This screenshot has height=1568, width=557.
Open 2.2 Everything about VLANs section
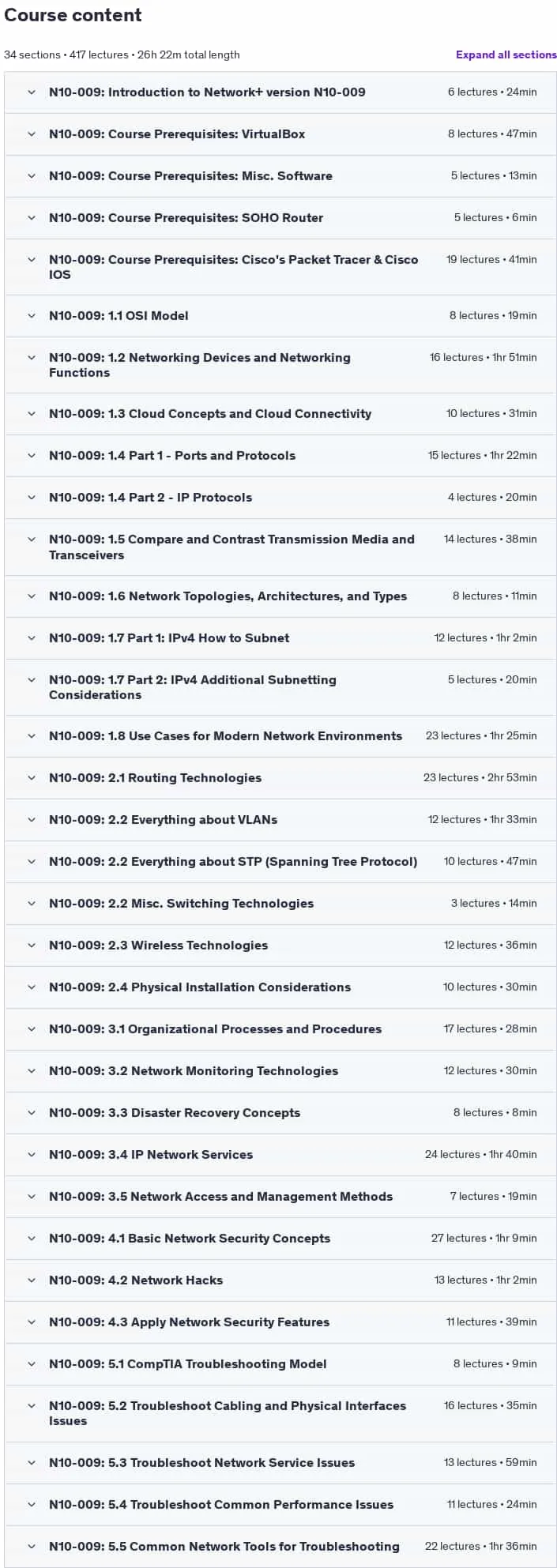pyautogui.click(x=280, y=820)
